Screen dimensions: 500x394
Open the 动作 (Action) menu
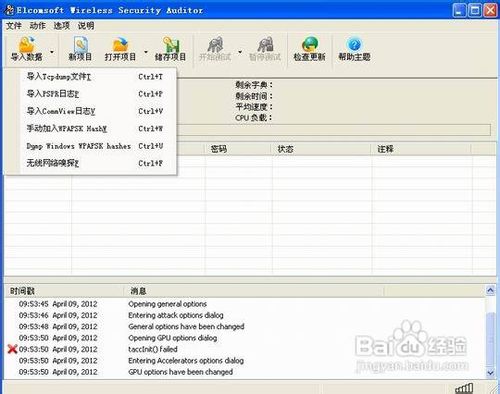(x=38, y=26)
